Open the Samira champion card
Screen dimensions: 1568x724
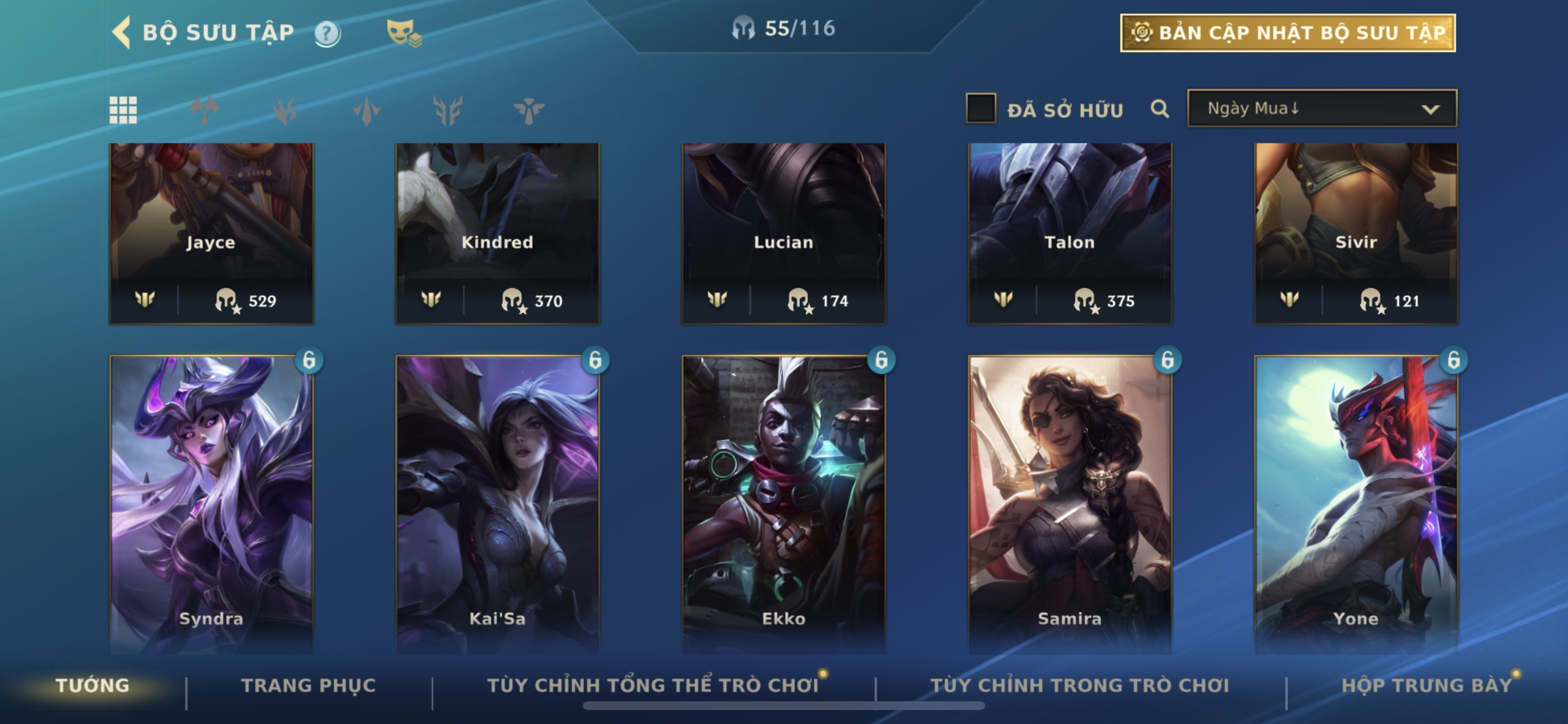tap(1069, 505)
